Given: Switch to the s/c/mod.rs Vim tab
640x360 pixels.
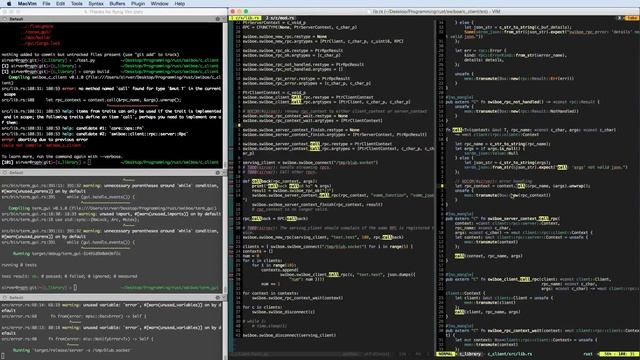Looking at the screenshot, I should pyautogui.click(x=280, y=18).
